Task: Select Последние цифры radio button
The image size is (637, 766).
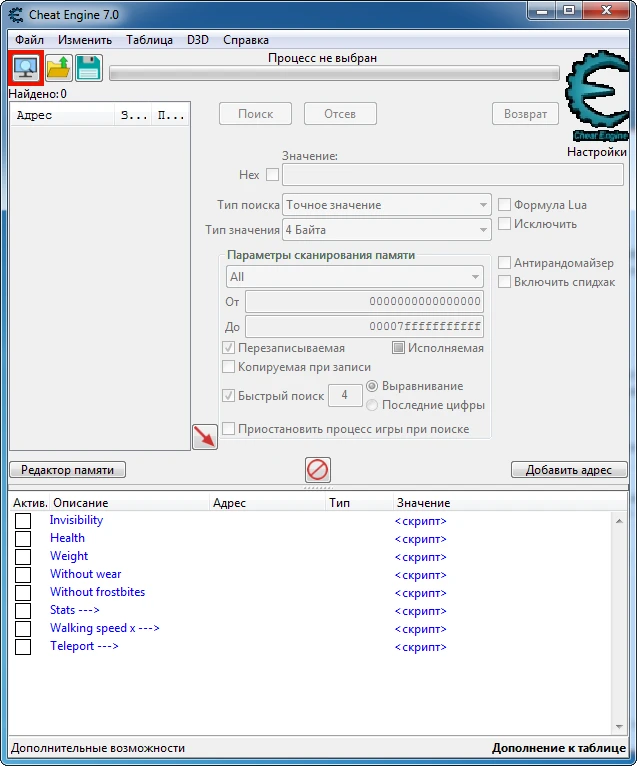Action: coord(372,405)
